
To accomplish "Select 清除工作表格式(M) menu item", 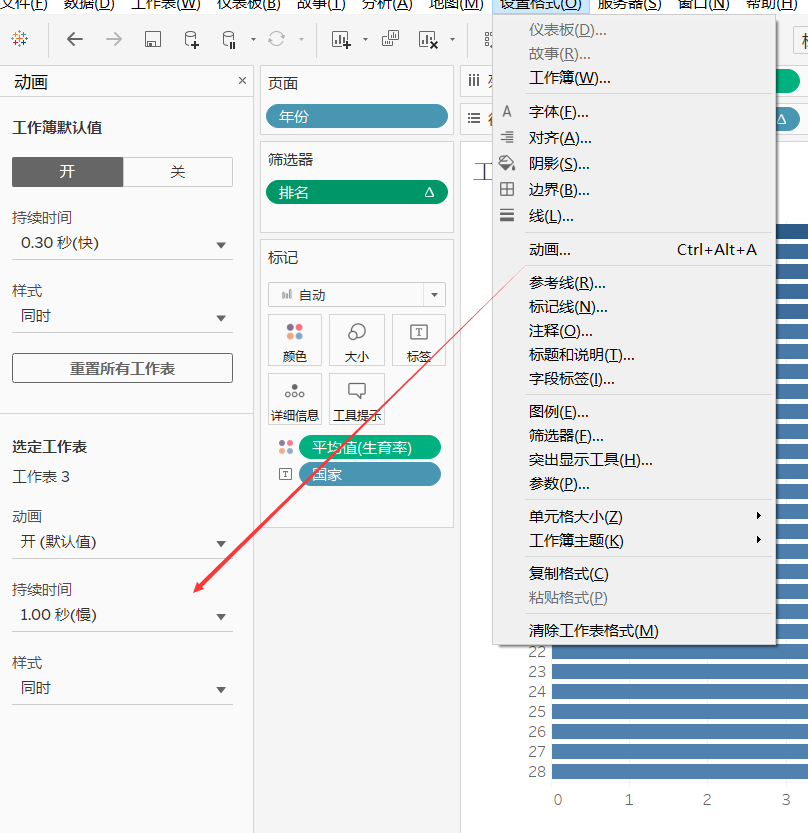I will (x=634, y=631).
